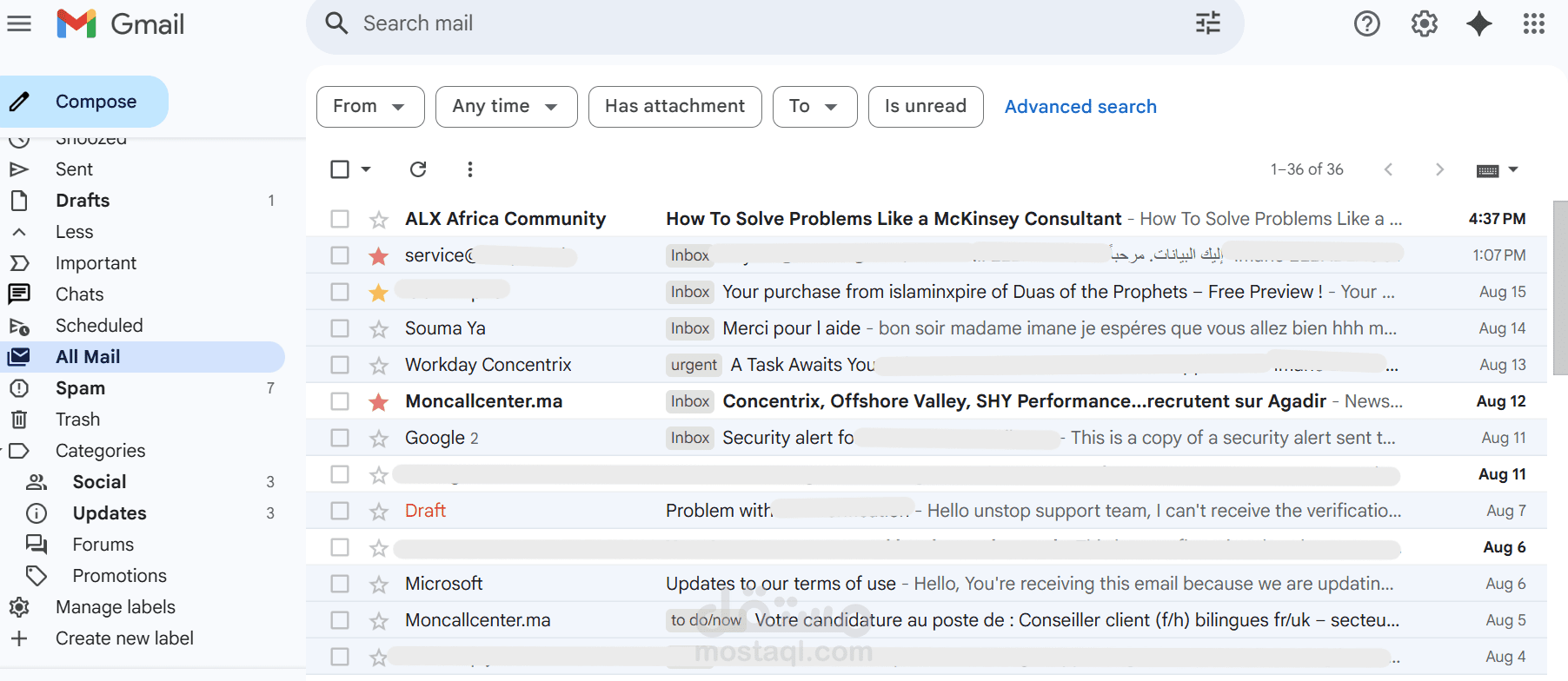This screenshot has width=1568, height=681.
Task: Click the Gmail logo
Action: pyautogui.click(x=120, y=23)
